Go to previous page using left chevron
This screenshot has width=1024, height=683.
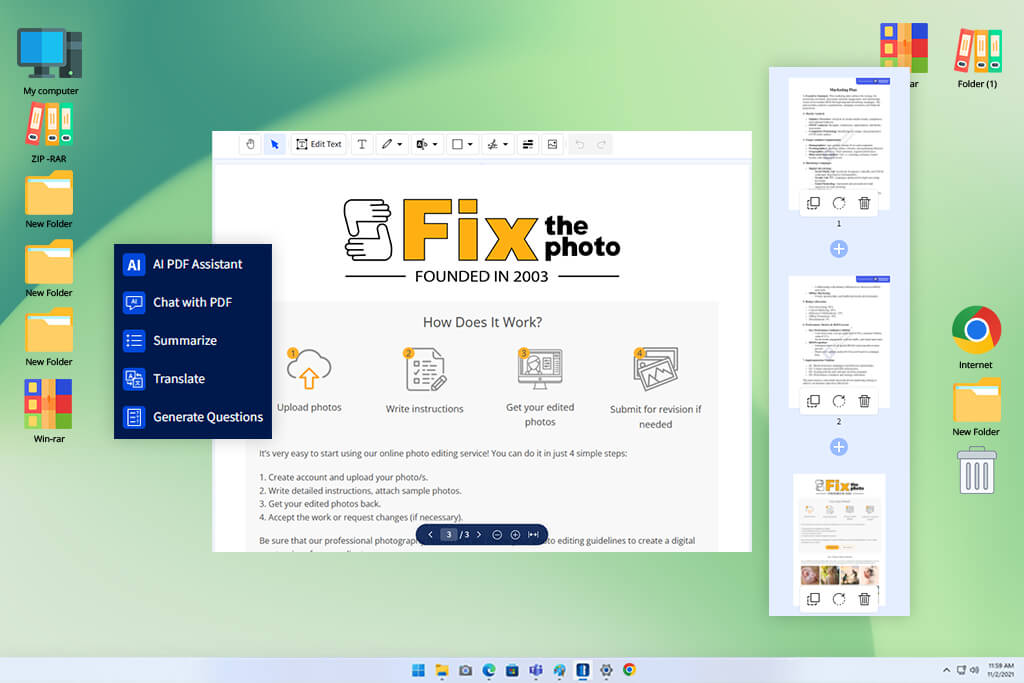(x=430, y=535)
